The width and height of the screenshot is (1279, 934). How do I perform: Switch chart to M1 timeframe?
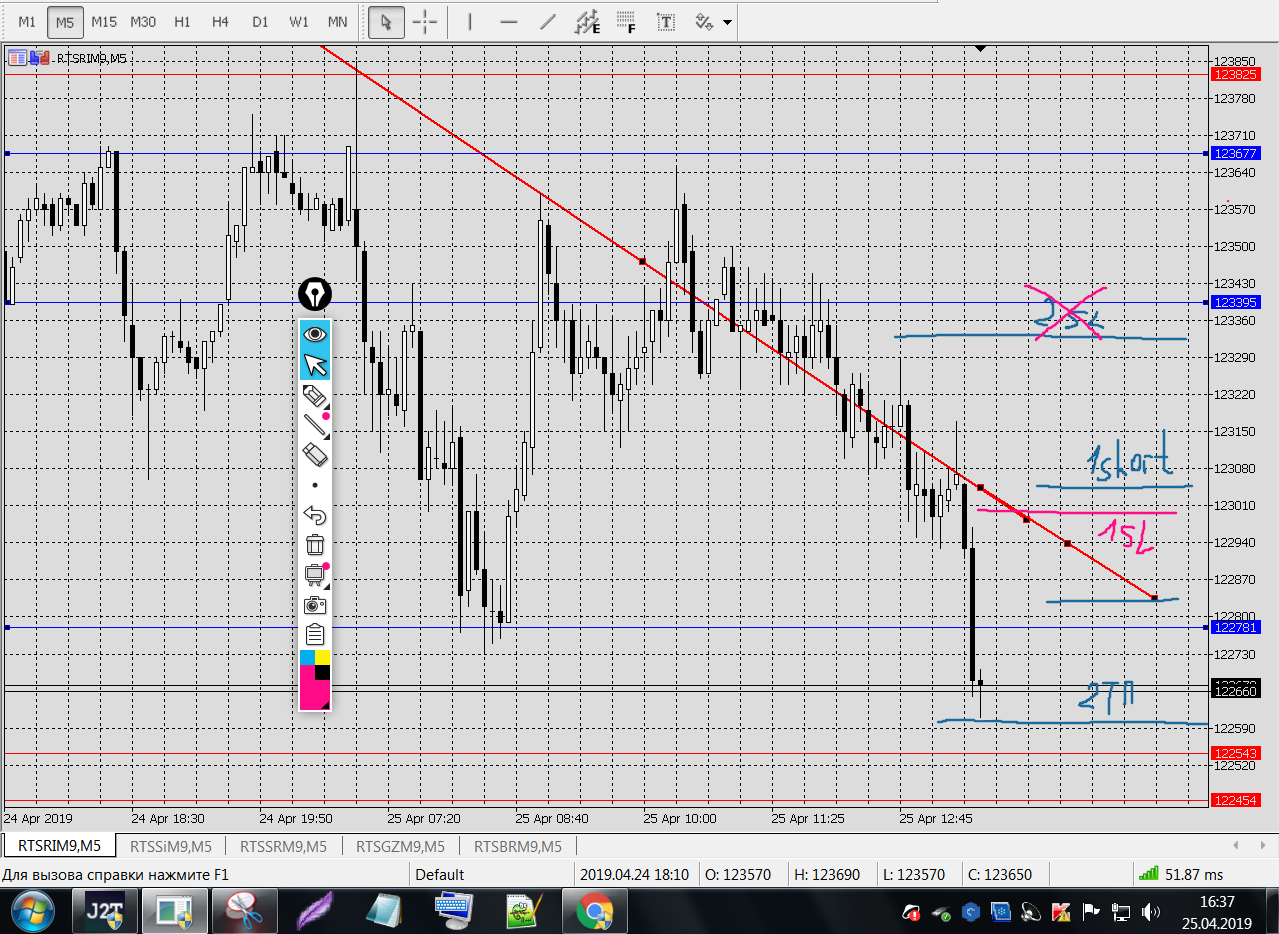(x=27, y=21)
